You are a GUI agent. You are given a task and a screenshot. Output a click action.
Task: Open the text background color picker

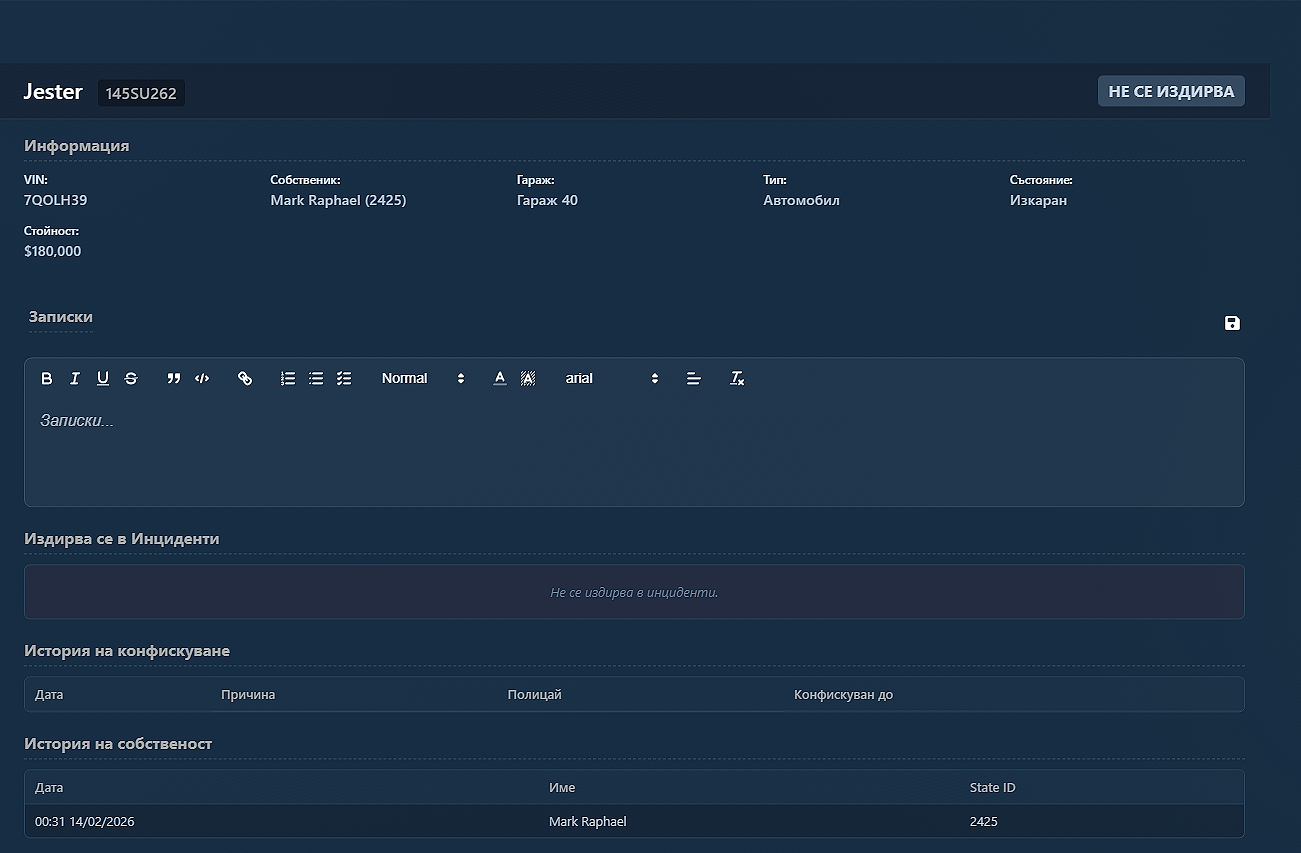[x=528, y=378]
